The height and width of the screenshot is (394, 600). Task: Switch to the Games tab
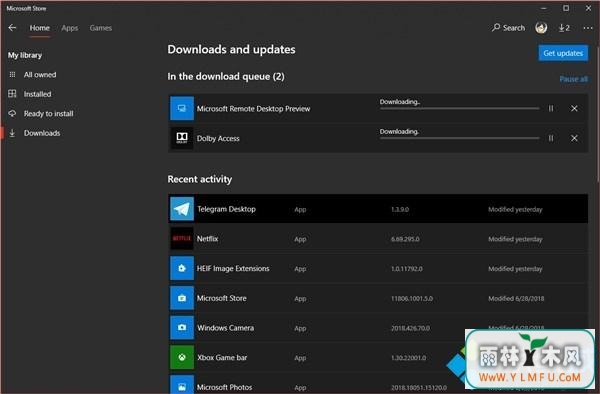point(101,28)
